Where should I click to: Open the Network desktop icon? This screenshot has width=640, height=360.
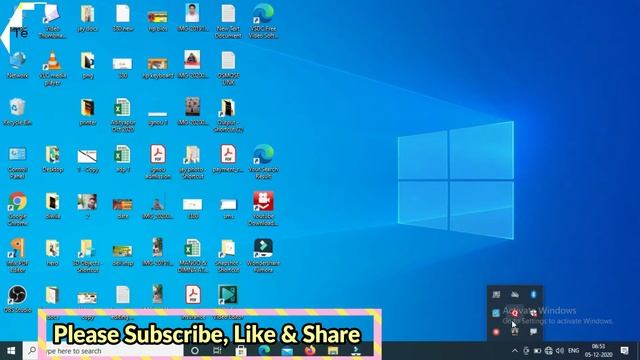[18, 64]
